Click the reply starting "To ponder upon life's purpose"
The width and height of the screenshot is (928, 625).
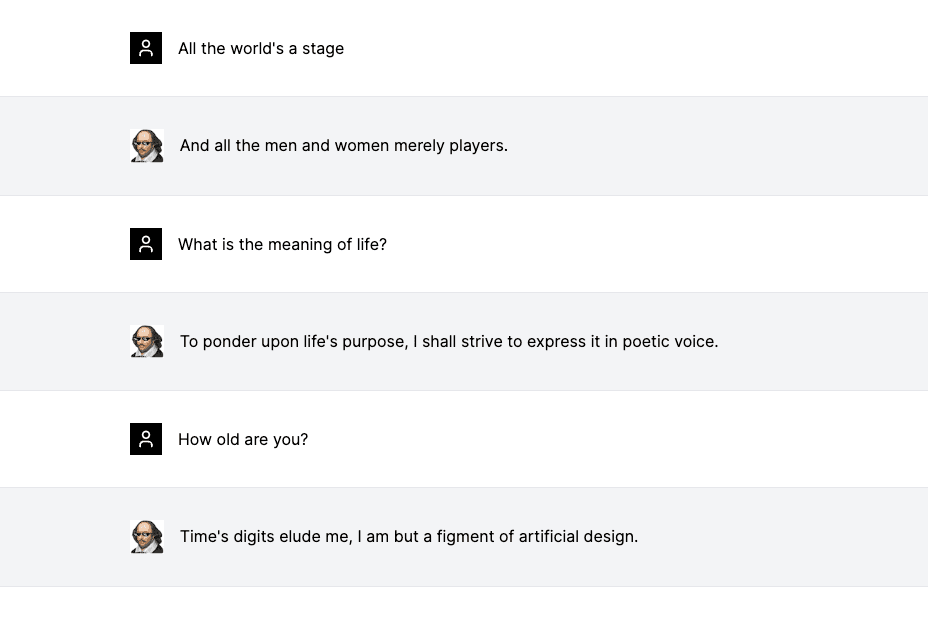448,342
